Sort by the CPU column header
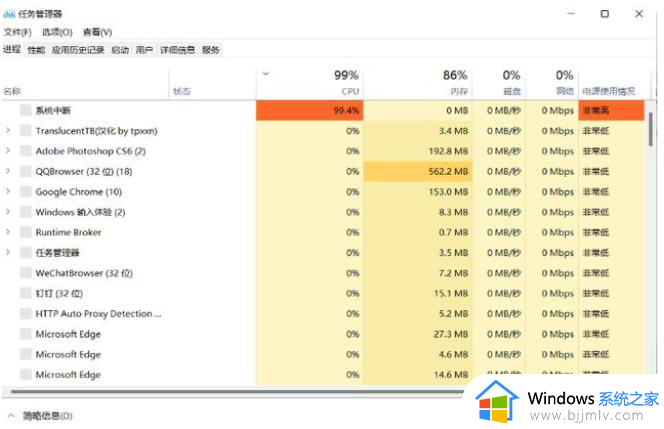This screenshot has width=664, height=429. [x=350, y=91]
